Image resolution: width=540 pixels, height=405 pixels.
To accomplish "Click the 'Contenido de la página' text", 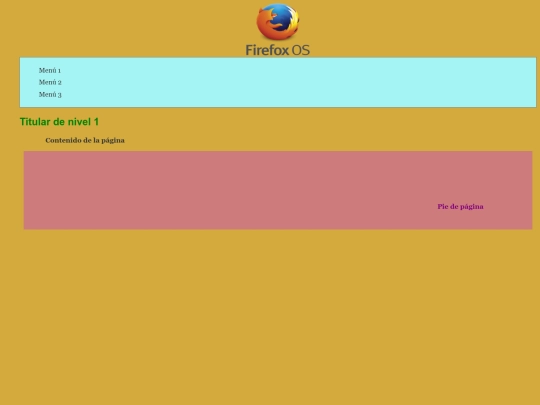I will tap(85, 140).
